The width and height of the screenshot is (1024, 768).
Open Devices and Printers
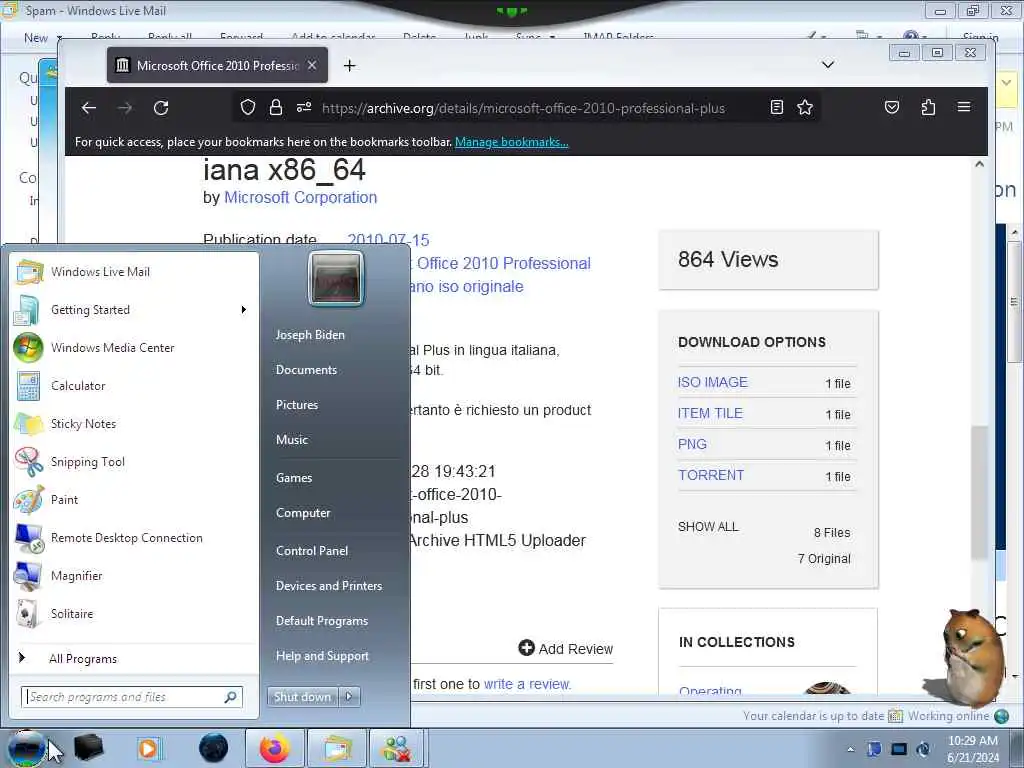[328, 586]
